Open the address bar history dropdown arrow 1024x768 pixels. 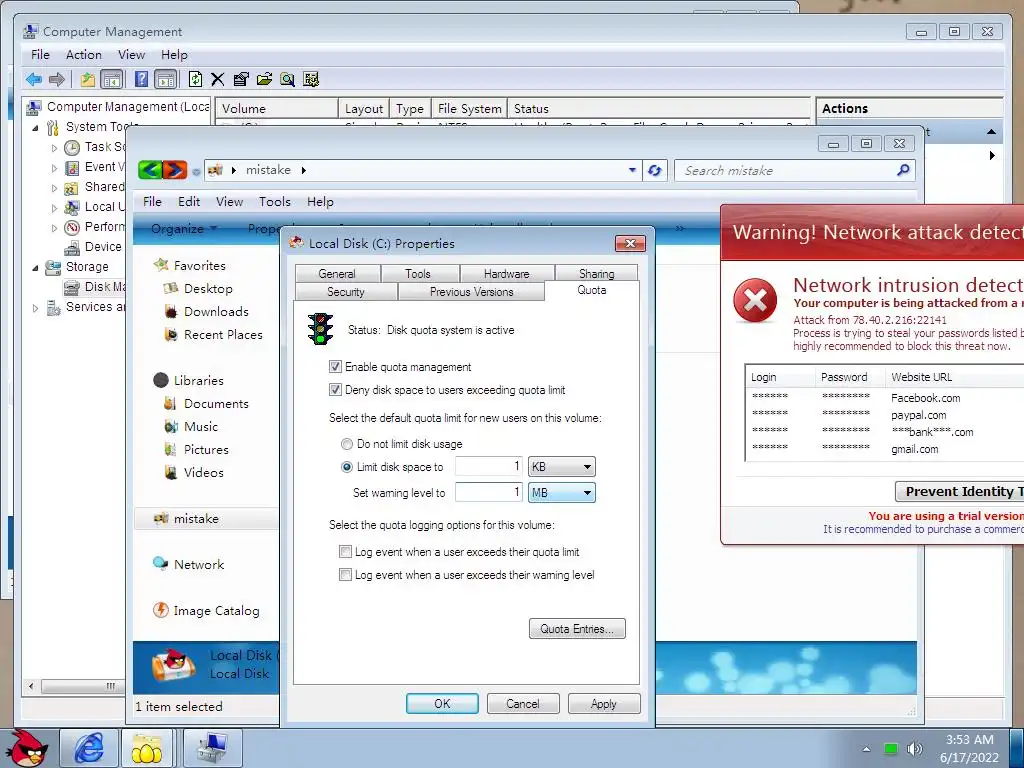point(632,170)
